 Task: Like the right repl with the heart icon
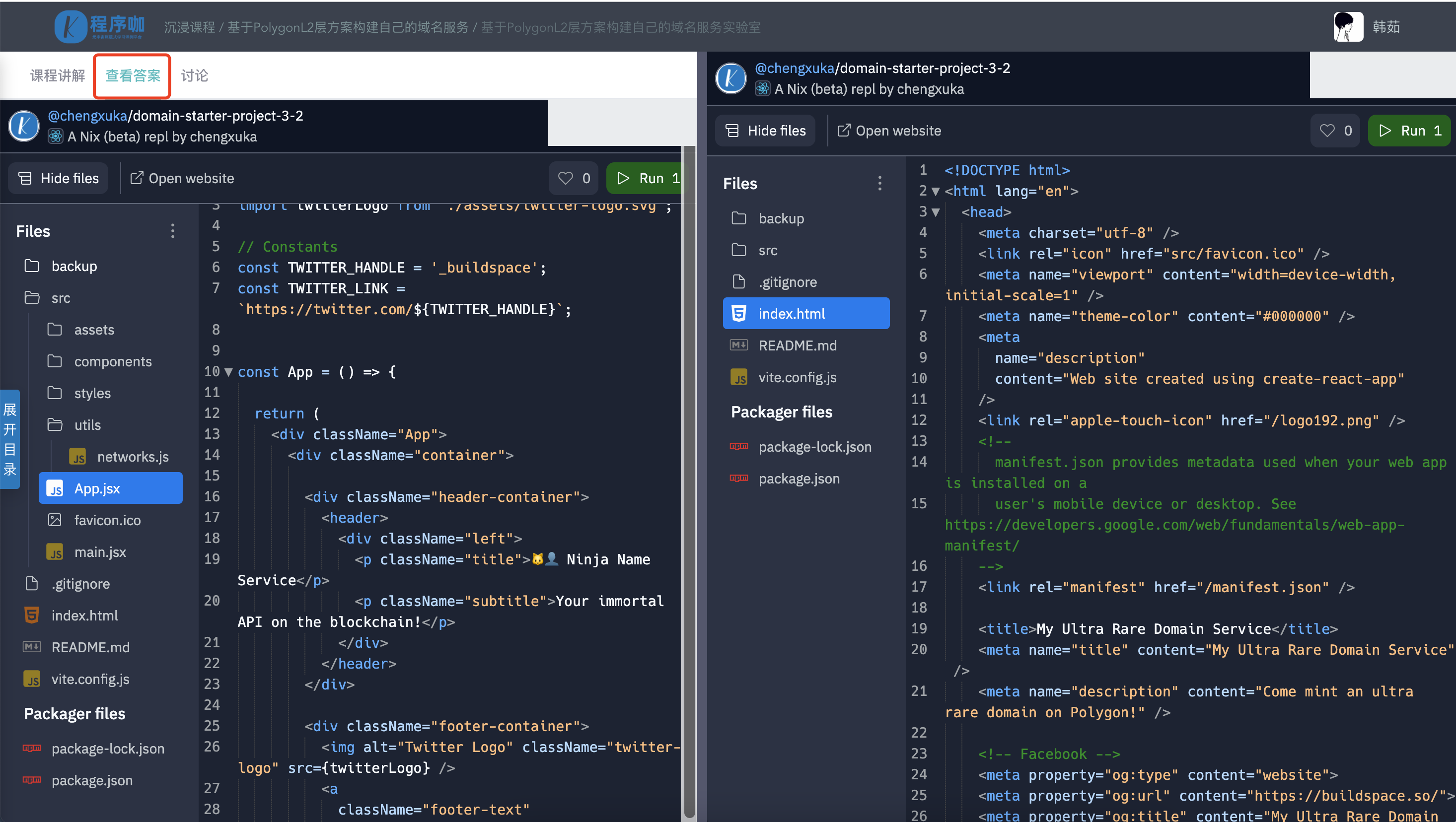(1335, 131)
